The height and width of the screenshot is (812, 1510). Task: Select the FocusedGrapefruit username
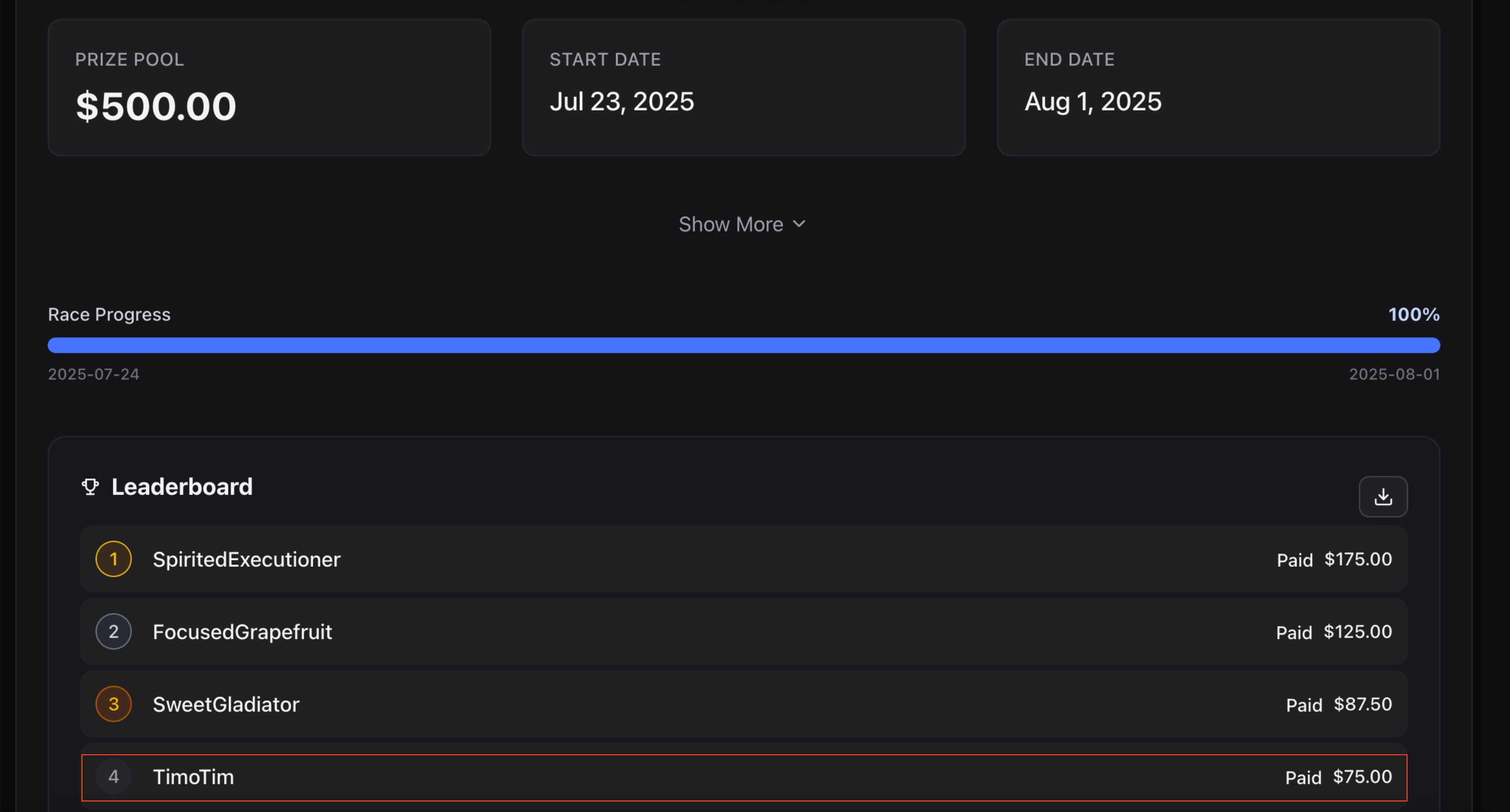[242, 631]
